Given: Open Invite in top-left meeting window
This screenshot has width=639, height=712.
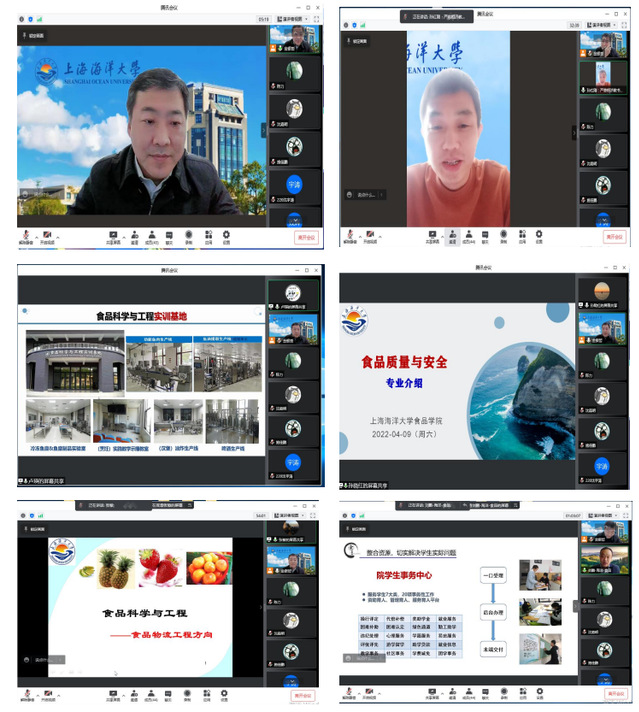Looking at the screenshot, I should point(134,236).
